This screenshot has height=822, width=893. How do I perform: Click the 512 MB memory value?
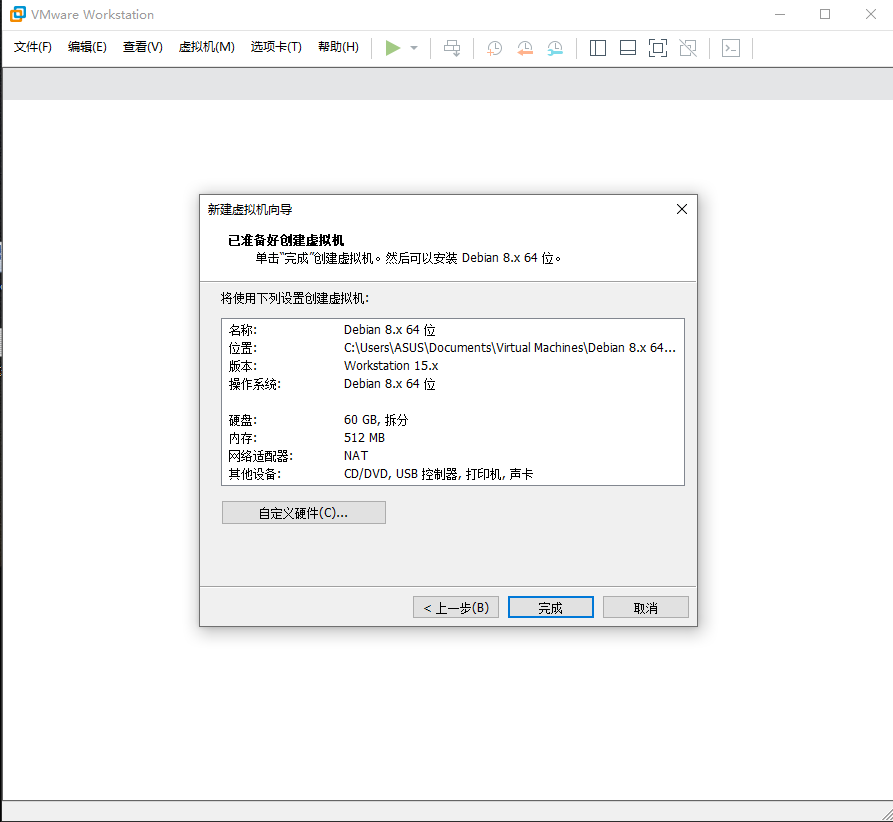tap(364, 438)
